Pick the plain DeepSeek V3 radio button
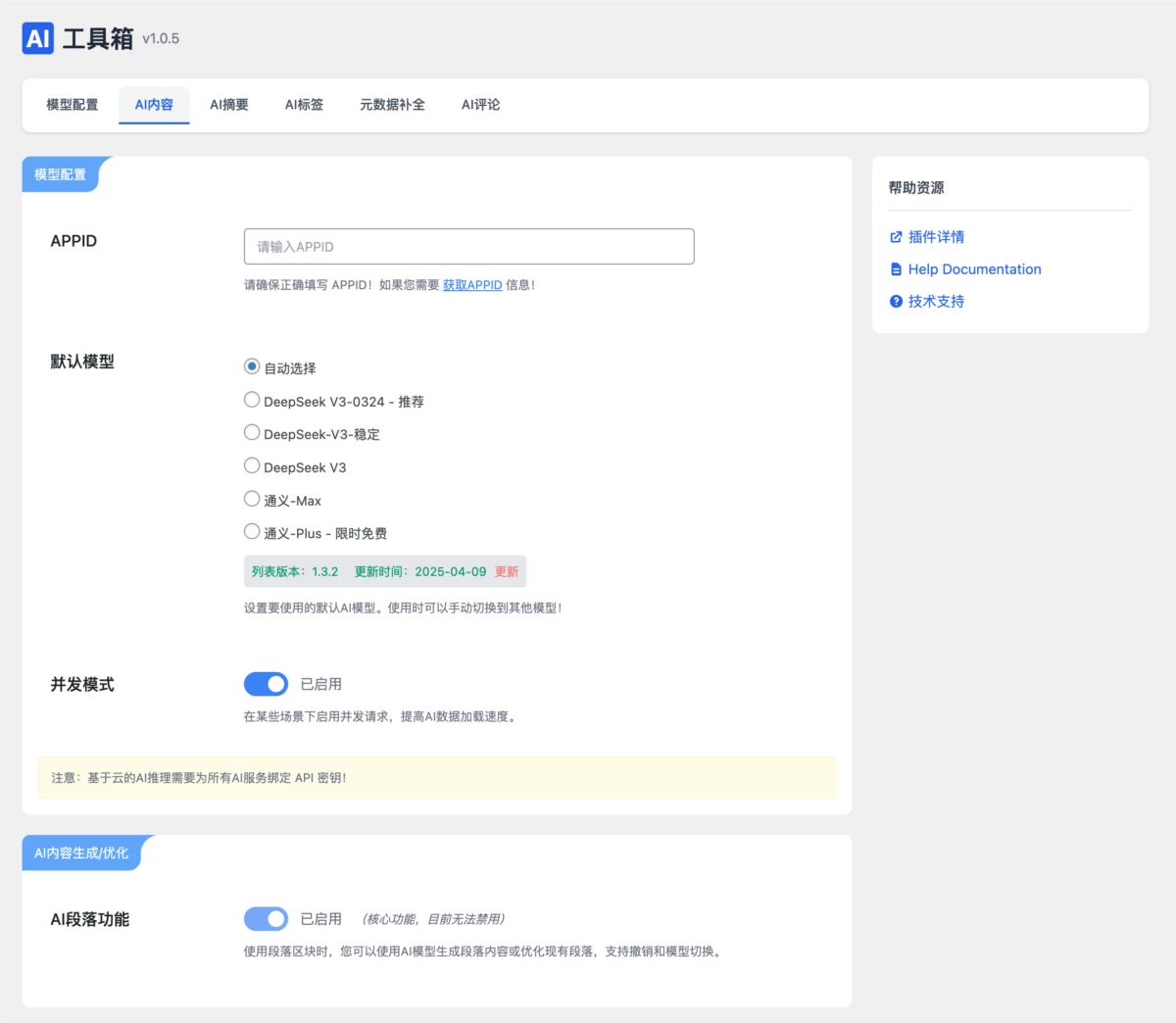The image size is (1176, 1023). pyautogui.click(x=252, y=465)
